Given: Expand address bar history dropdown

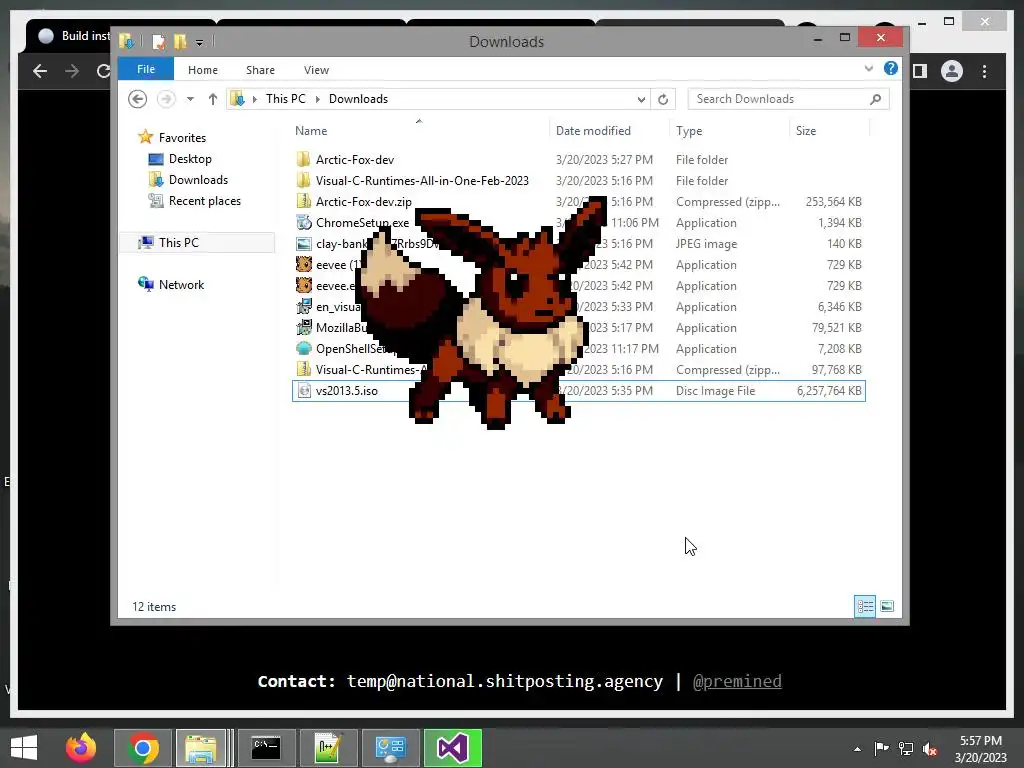Looking at the screenshot, I should 641,99.
